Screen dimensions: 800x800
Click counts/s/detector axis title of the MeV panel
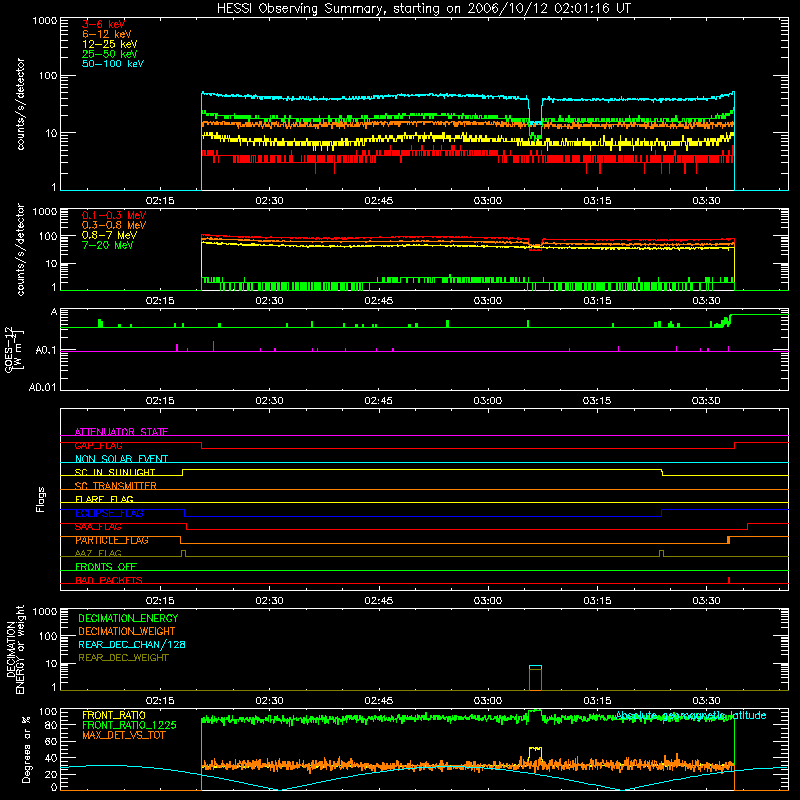(x=20, y=249)
